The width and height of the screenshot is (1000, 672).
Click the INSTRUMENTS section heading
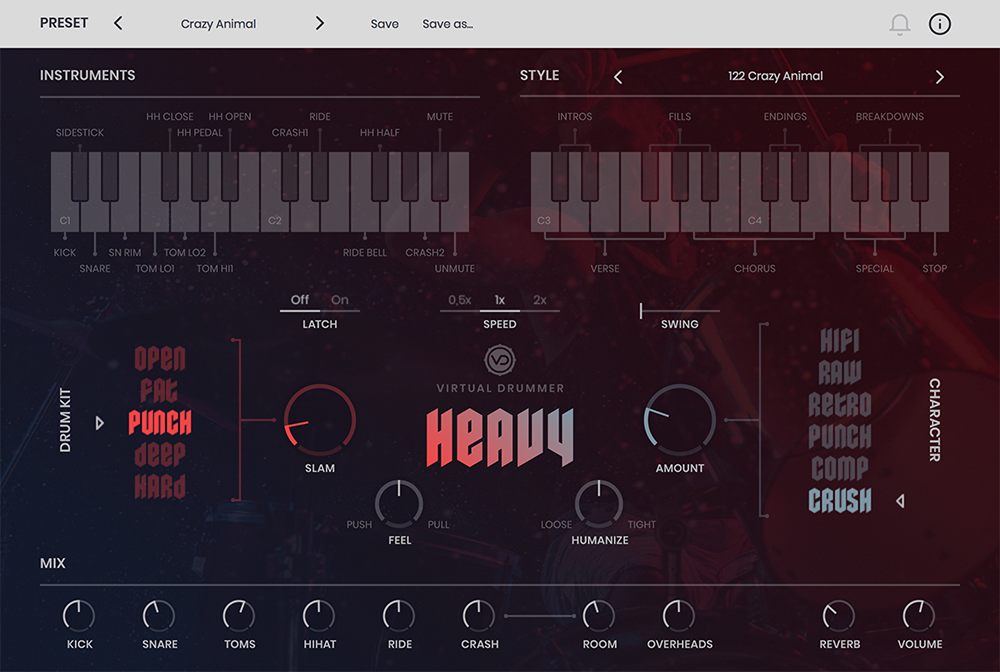tap(87, 75)
